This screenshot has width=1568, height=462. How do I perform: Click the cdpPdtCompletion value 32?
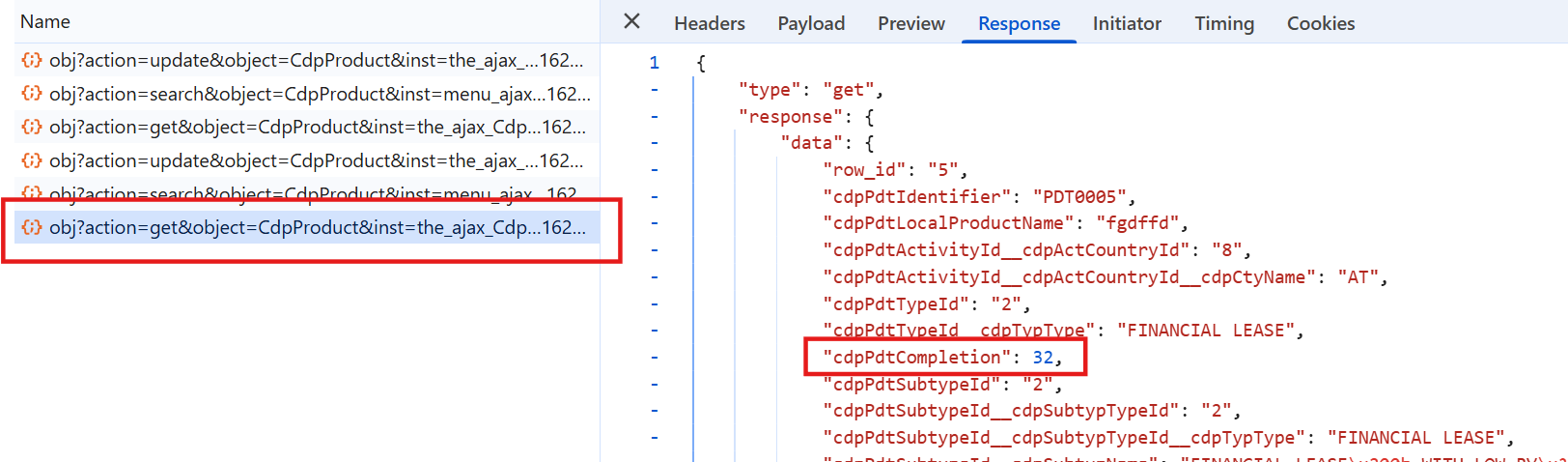[x=1043, y=358]
